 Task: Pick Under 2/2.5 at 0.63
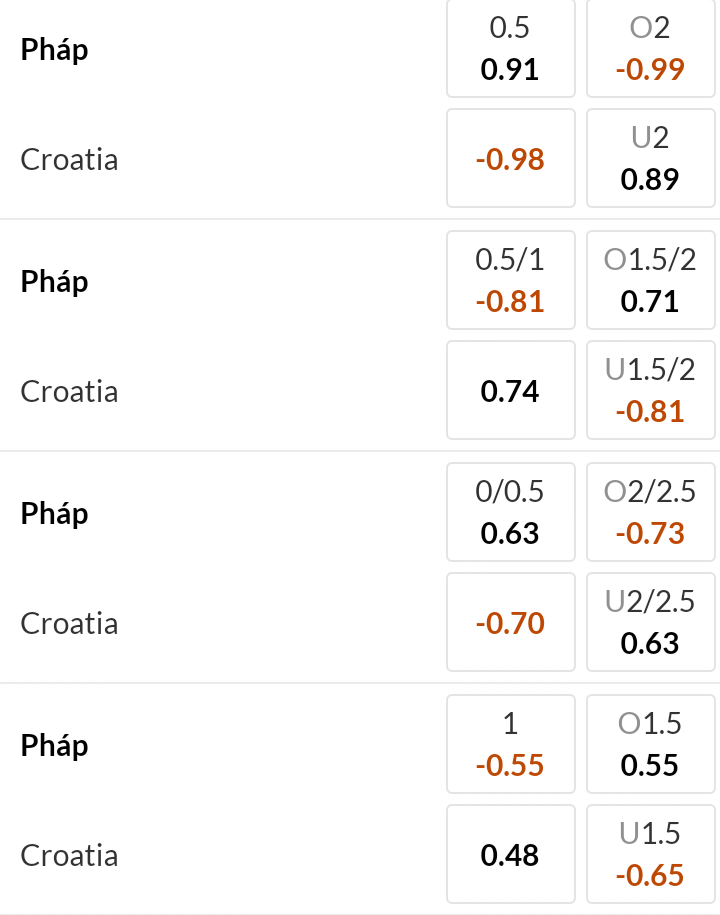coord(650,623)
